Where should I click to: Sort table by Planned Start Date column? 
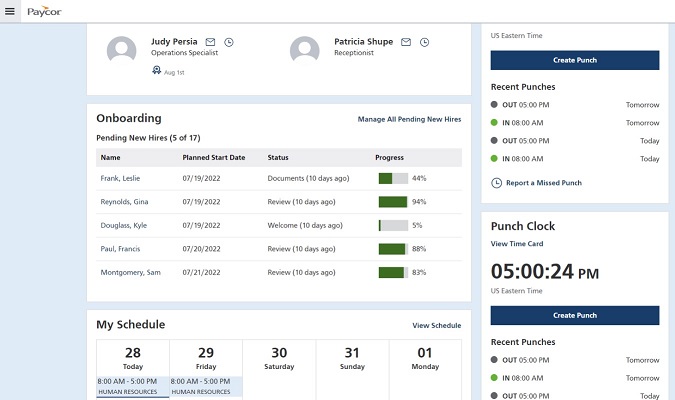click(x=213, y=158)
